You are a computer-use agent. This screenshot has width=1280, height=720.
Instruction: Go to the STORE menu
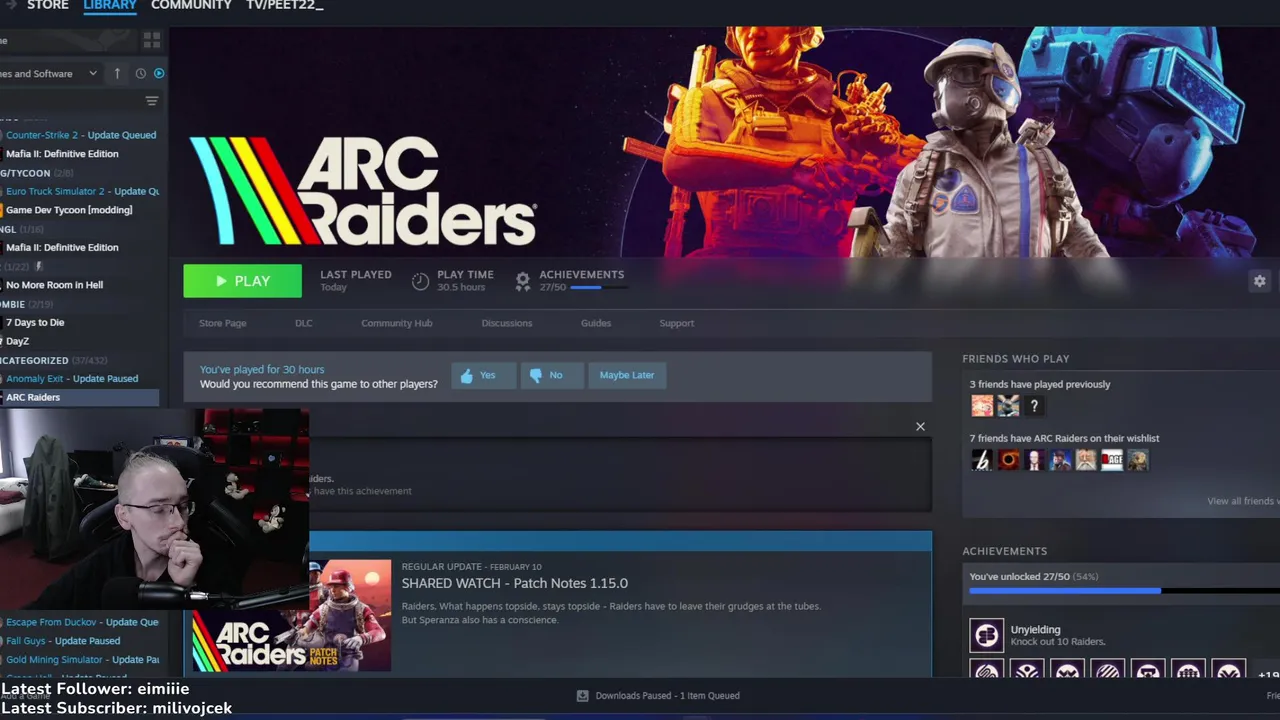pos(48,5)
